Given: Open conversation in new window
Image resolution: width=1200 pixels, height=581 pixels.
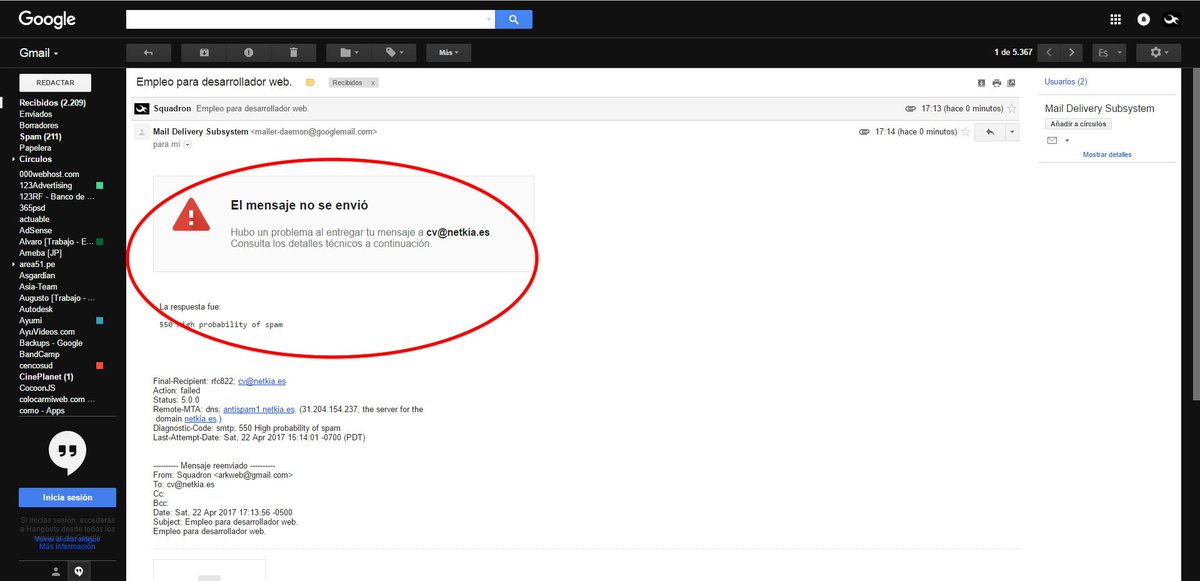Looking at the screenshot, I should 1011,82.
